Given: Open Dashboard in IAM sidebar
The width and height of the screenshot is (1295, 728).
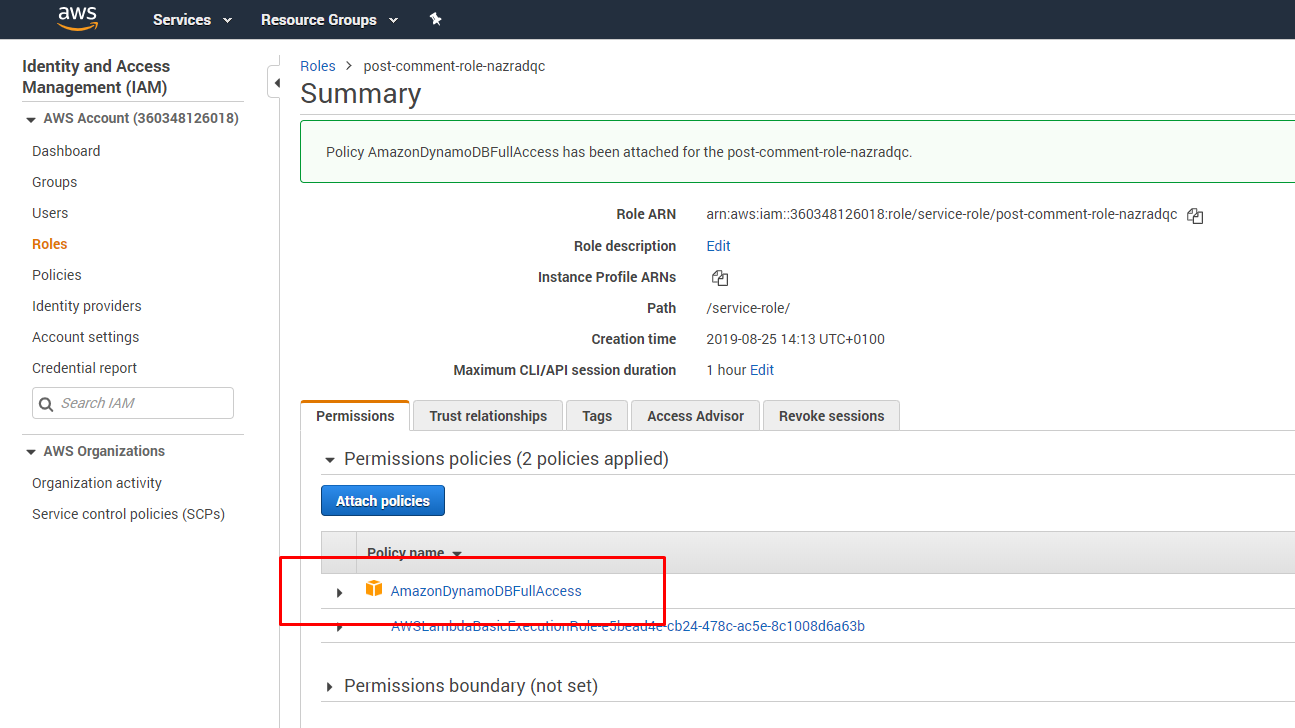Looking at the screenshot, I should click(x=66, y=151).
